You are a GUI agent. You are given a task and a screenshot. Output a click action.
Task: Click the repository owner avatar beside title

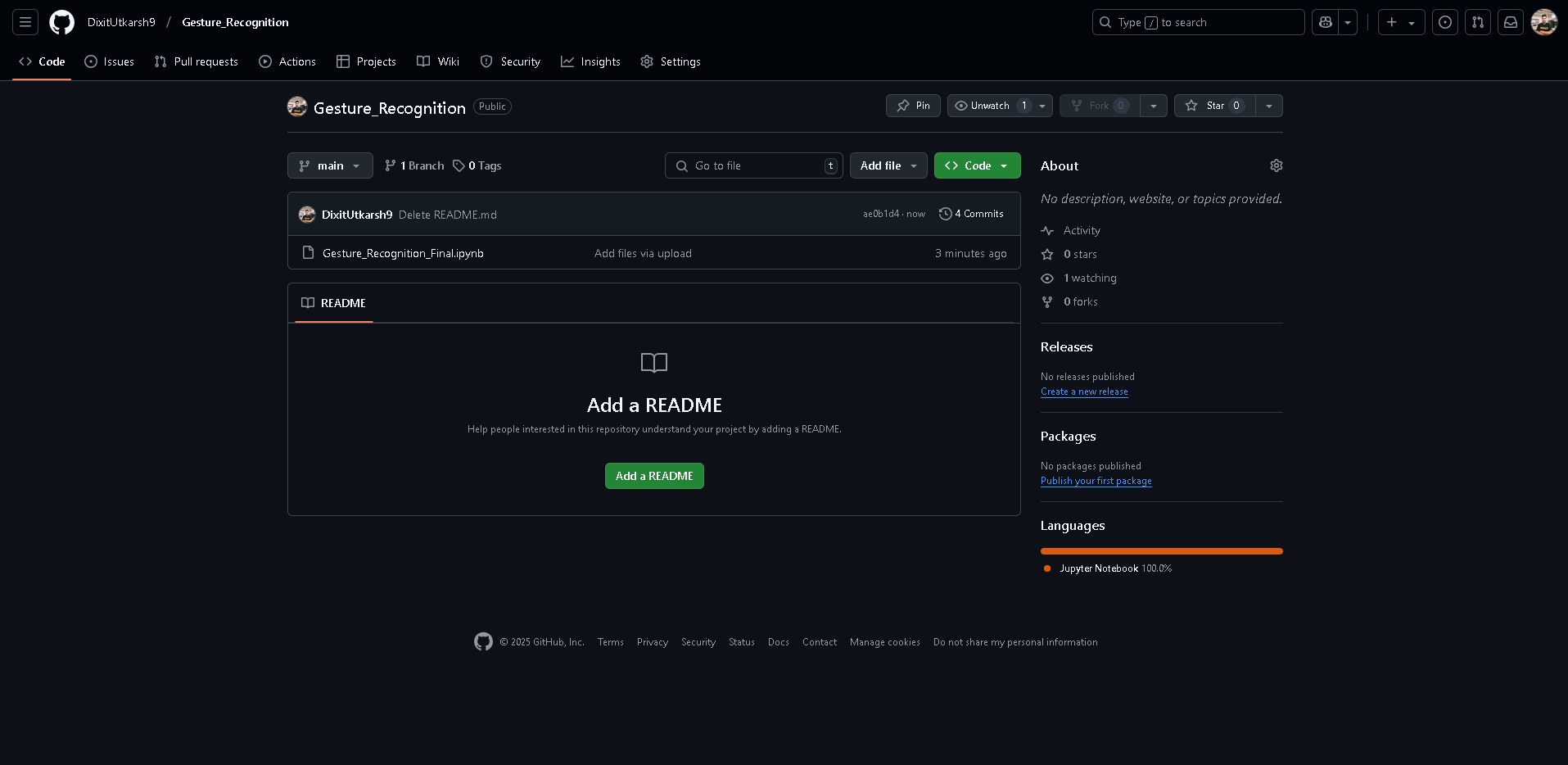[297, 106]
